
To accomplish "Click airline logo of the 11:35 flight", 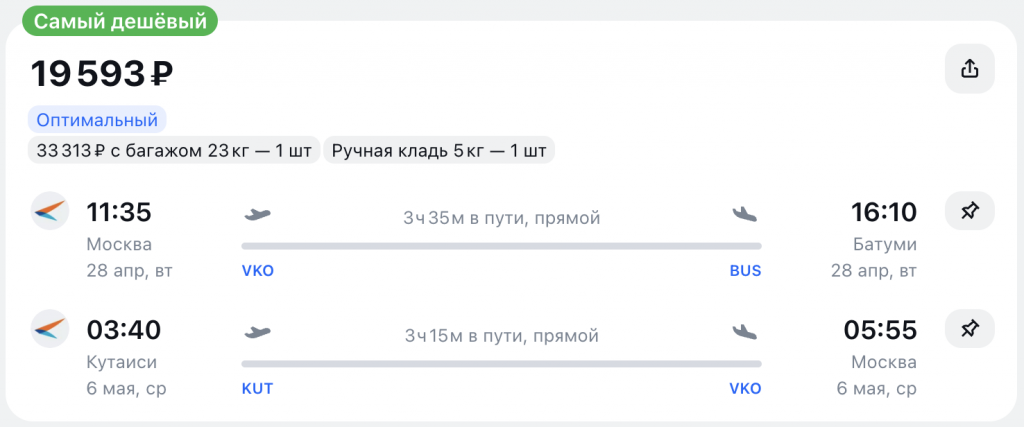I will click(x=50, y=212).
